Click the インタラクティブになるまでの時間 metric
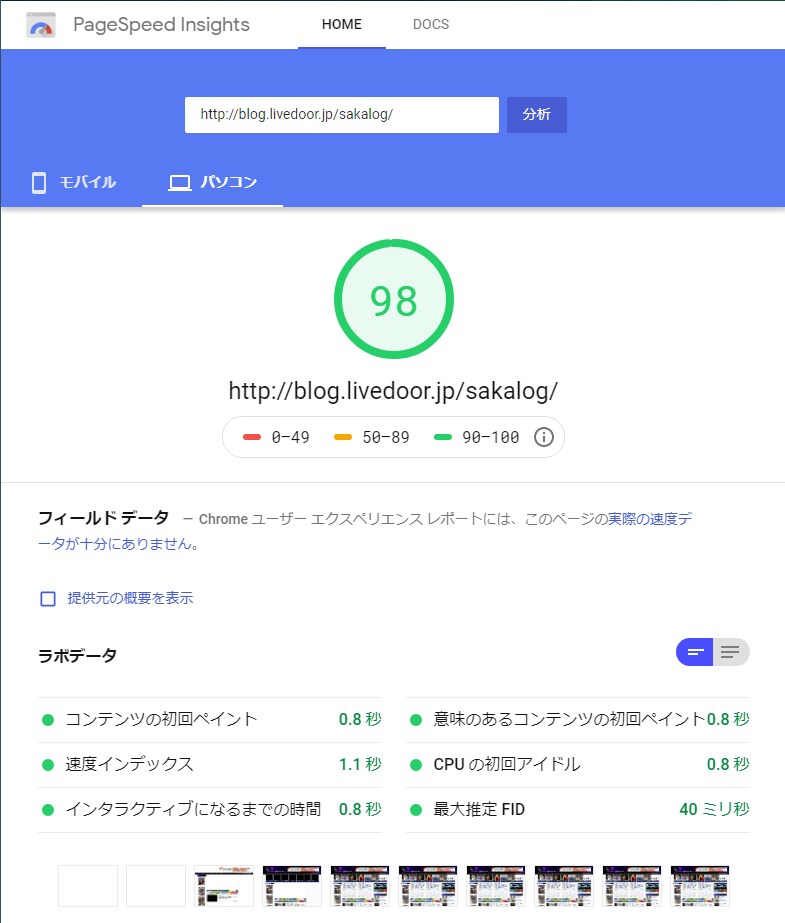 click(210, 809)
